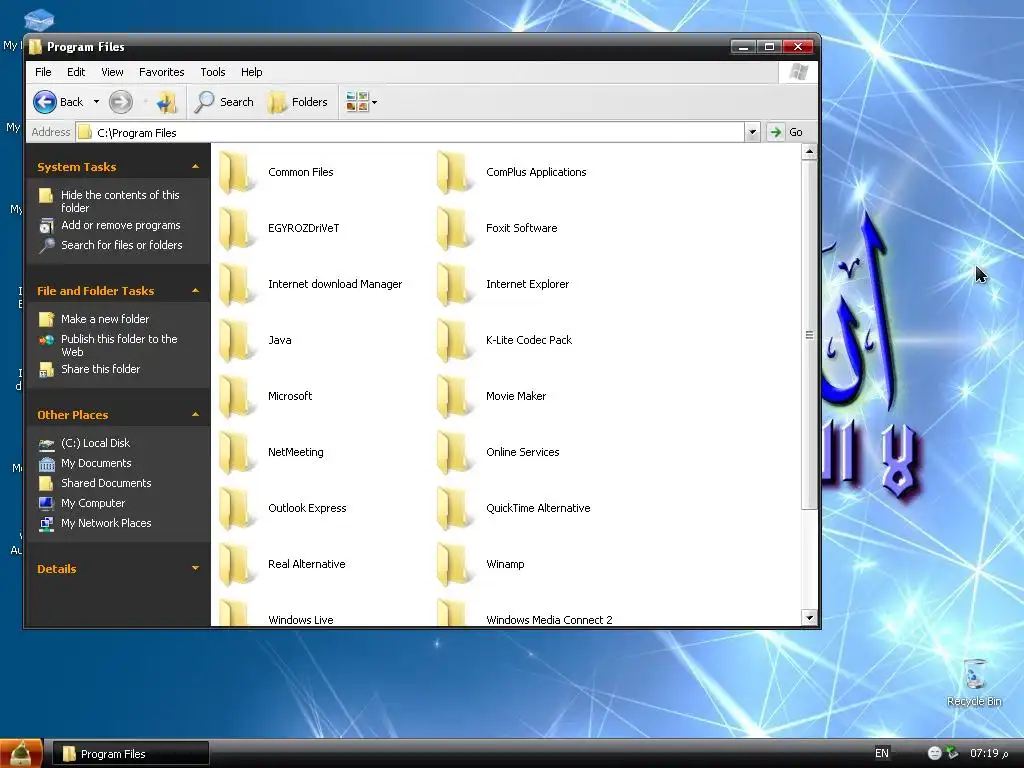Viewport: 1024px width, 768px height.
Task: Select the Movie Maker folder icon
Action: pyautogui.click(x=454, y=396)
